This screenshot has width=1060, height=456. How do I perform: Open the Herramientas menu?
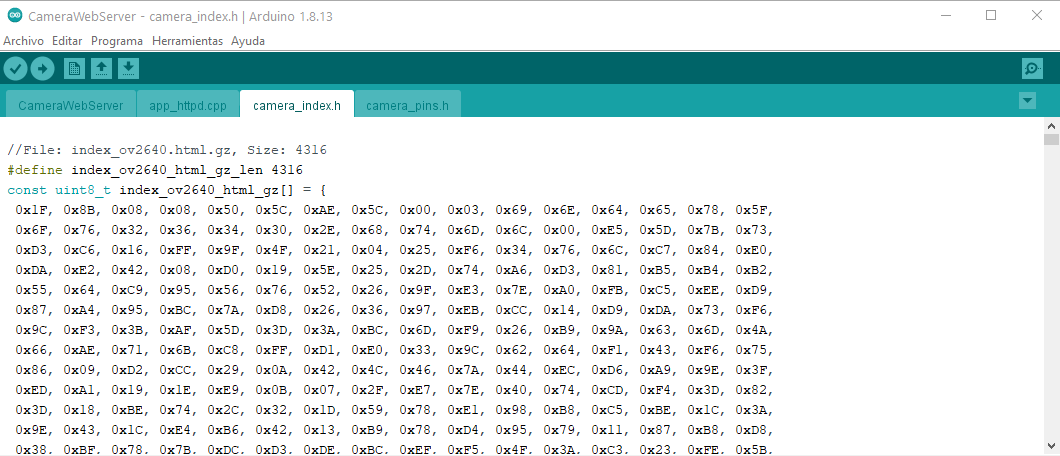point(187,41)
